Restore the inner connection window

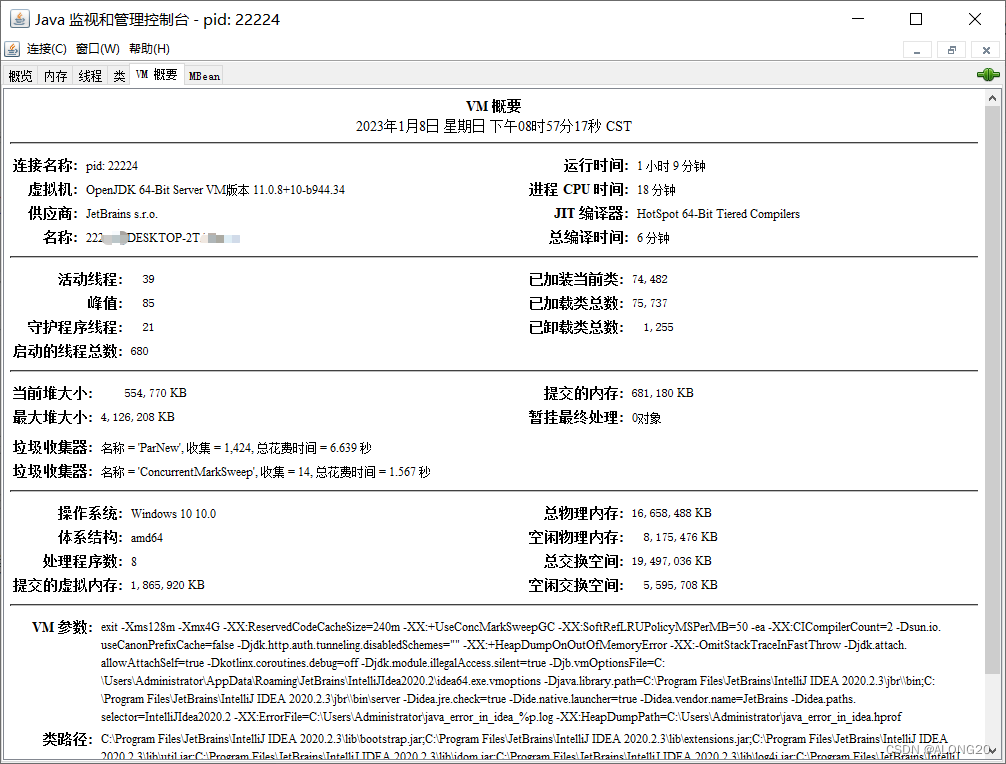coord(952,50)
